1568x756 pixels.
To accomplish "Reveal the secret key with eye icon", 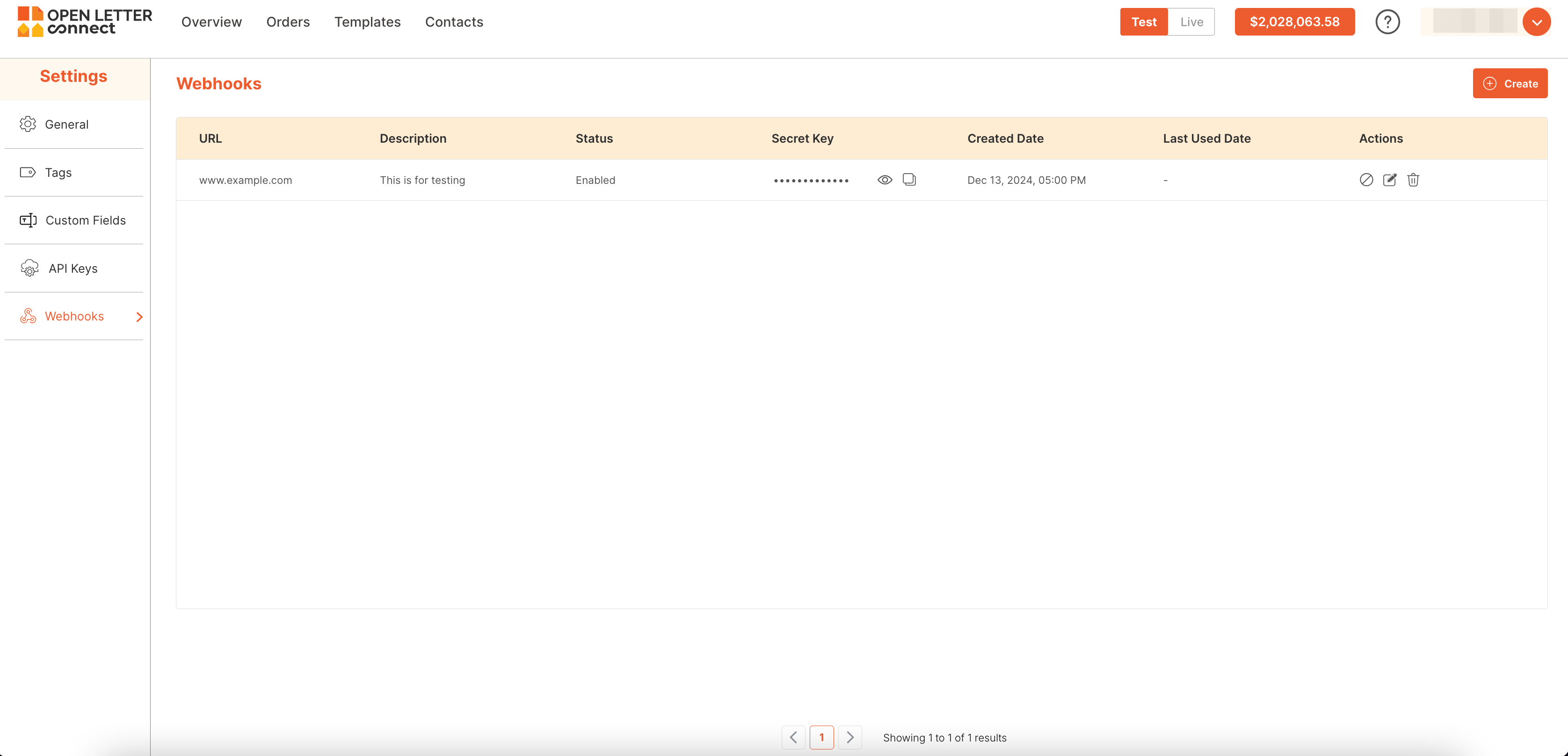I will click(x=885, y=180).
